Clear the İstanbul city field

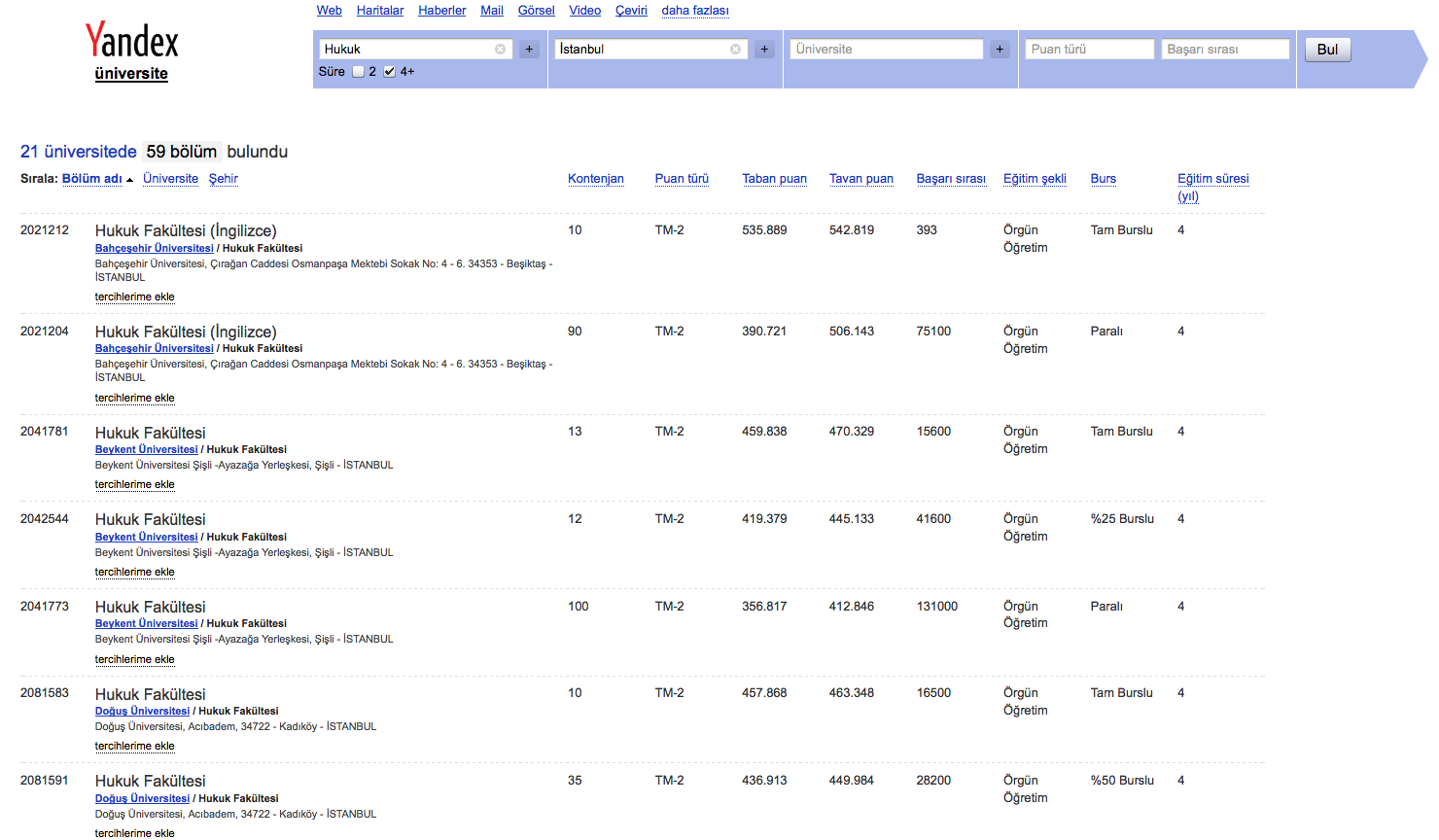click(x=735, y=49)
